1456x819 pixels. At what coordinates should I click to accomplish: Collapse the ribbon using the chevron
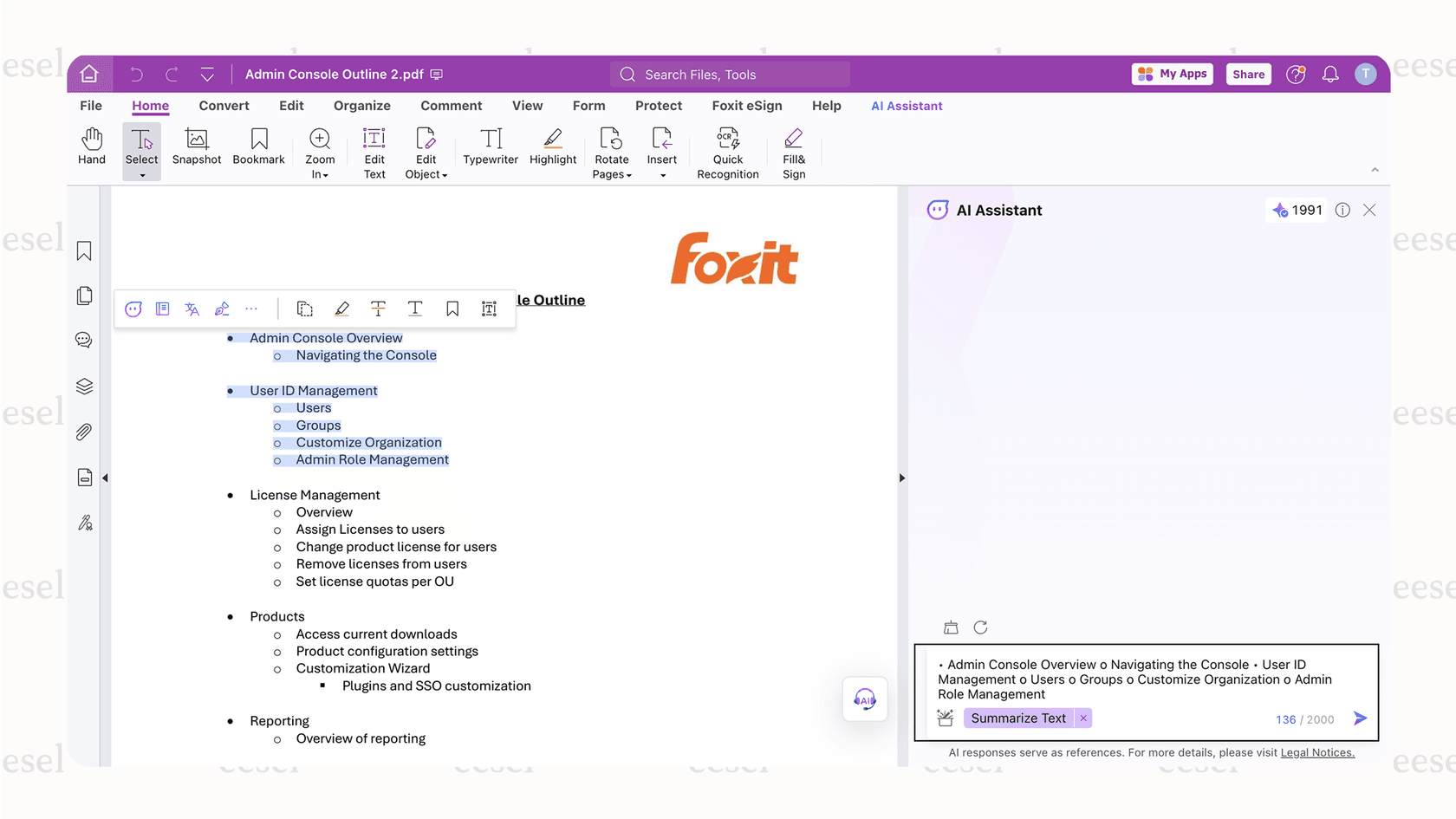(x=1375, y=170)
